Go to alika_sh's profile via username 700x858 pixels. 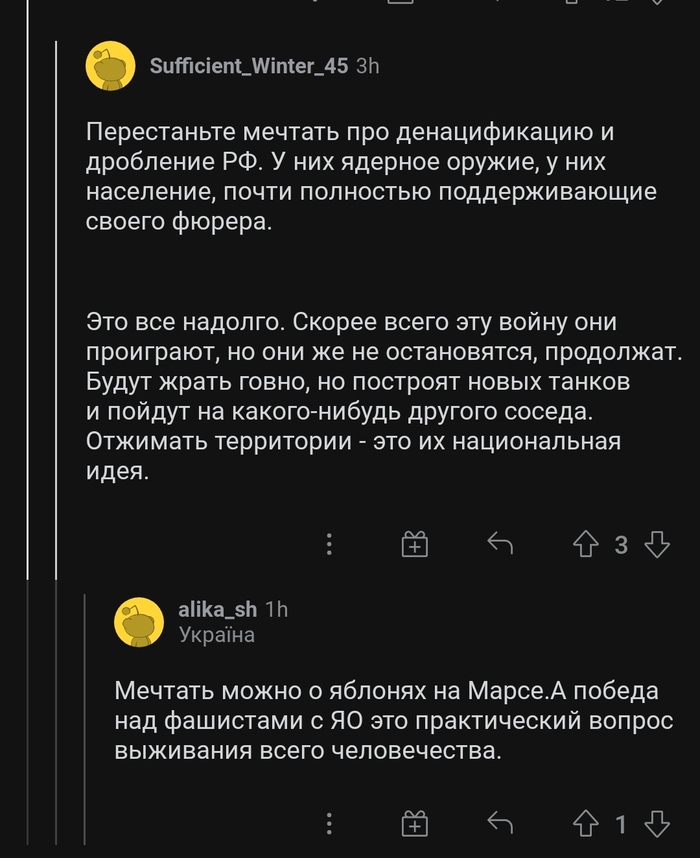click(x=216, y=610)
